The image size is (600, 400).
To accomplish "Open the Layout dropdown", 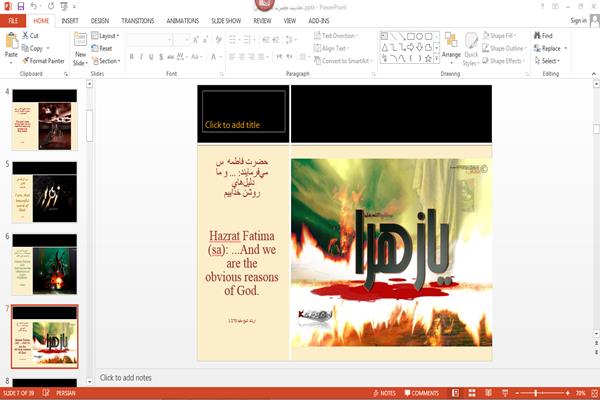I will 105,36.
